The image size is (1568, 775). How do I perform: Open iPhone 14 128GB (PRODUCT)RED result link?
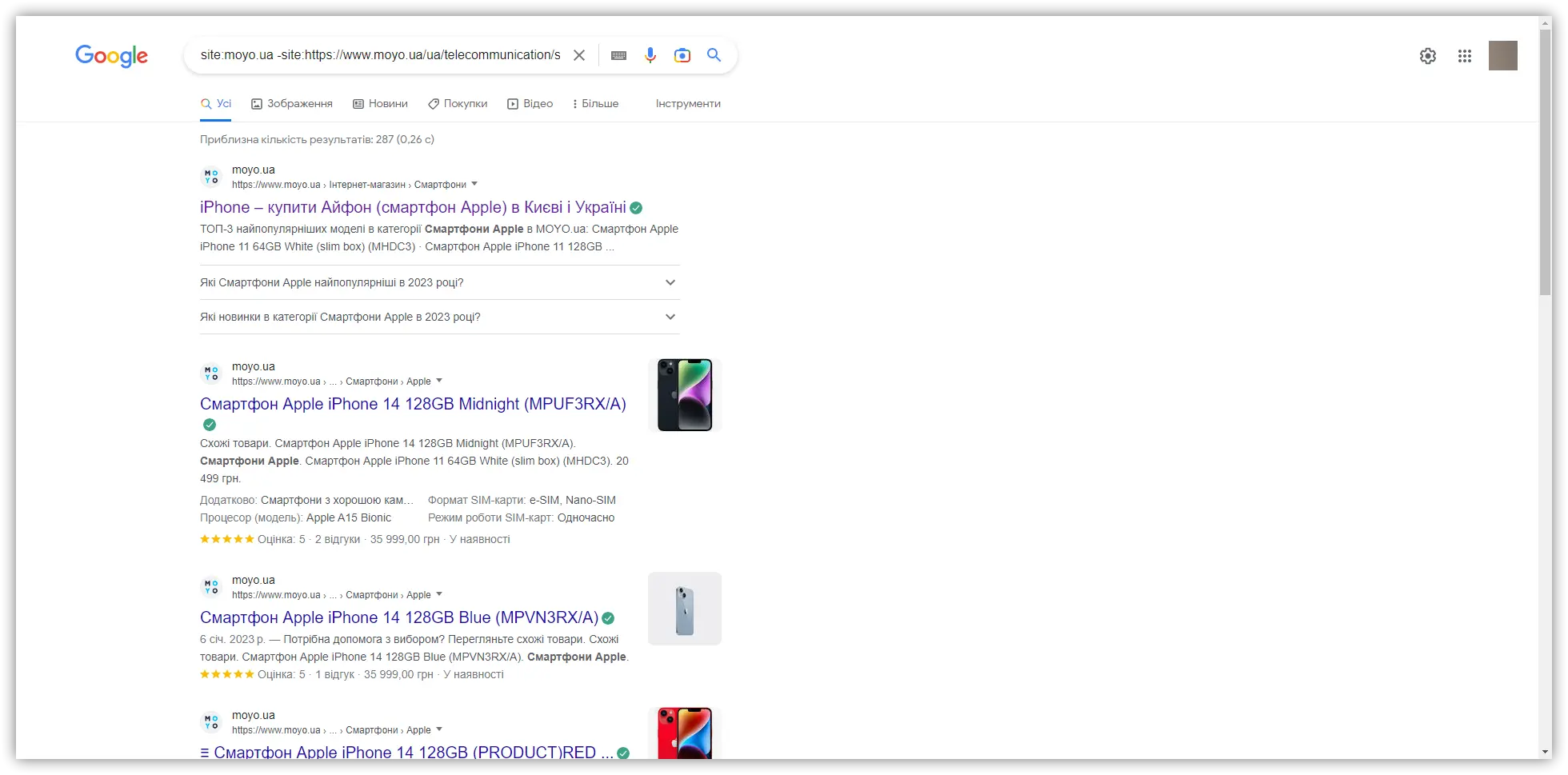(406, 753)
